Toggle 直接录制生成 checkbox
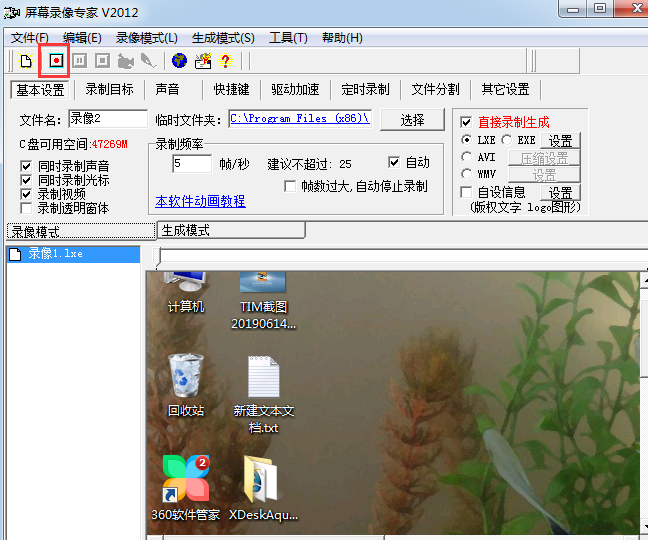The width and height of the screenshot is (648, 540). (x=466, y=122)
